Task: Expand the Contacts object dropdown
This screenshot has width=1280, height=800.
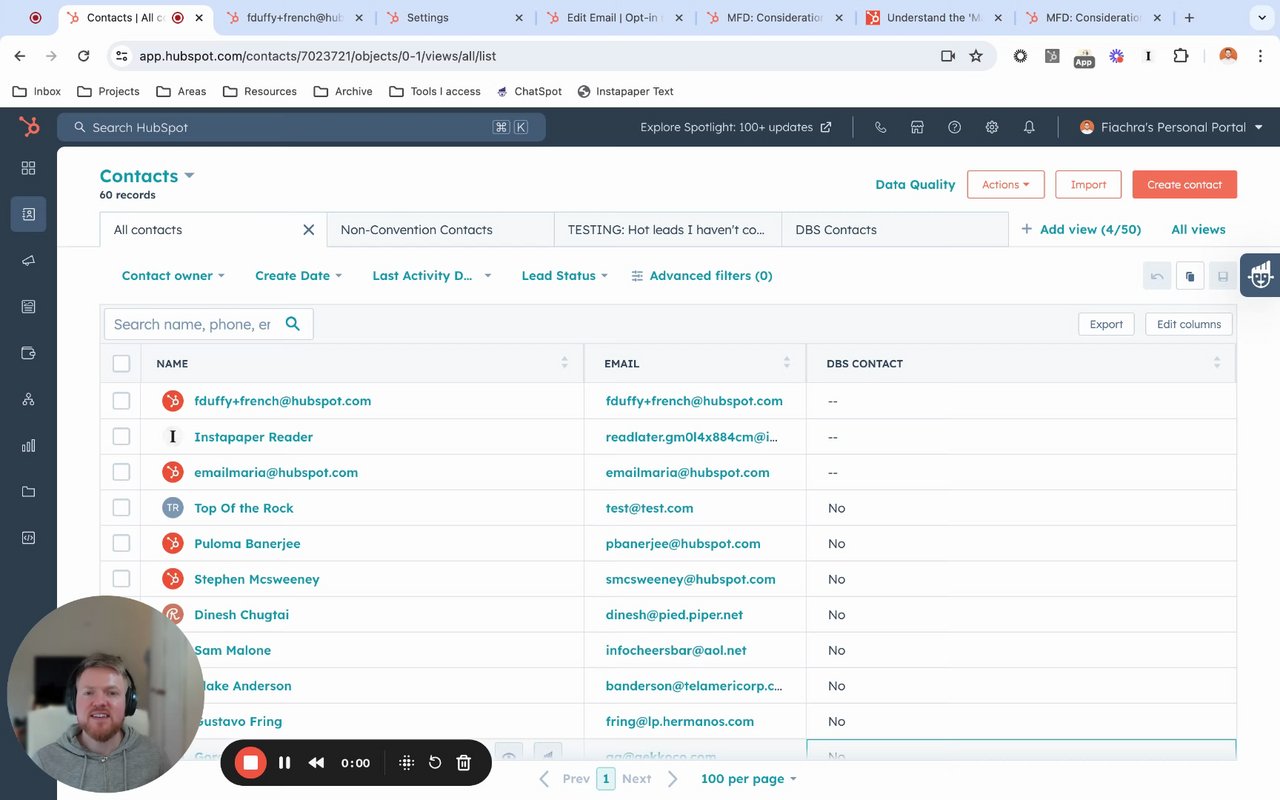Action: tap(147, 176)
